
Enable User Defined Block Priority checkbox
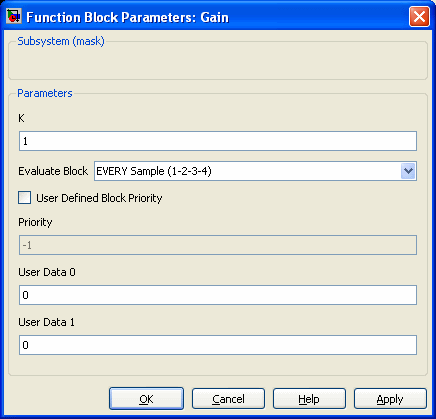click(24, 198)
